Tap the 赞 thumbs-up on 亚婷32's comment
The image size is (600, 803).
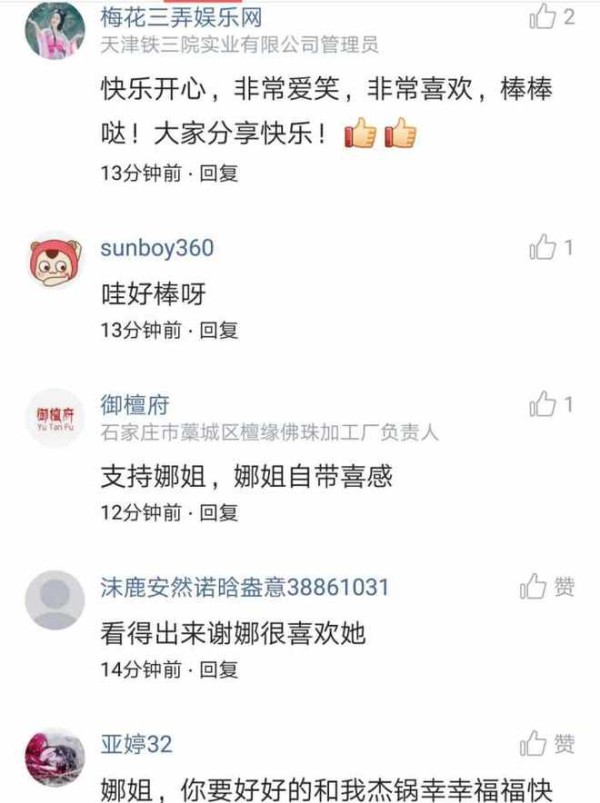pos(533,743)
